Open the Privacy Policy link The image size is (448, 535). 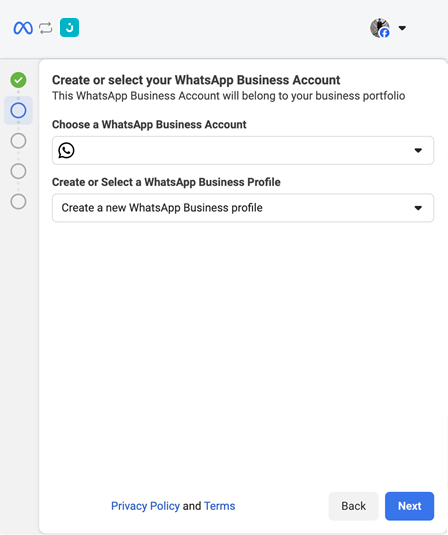[x=145, y=506]
